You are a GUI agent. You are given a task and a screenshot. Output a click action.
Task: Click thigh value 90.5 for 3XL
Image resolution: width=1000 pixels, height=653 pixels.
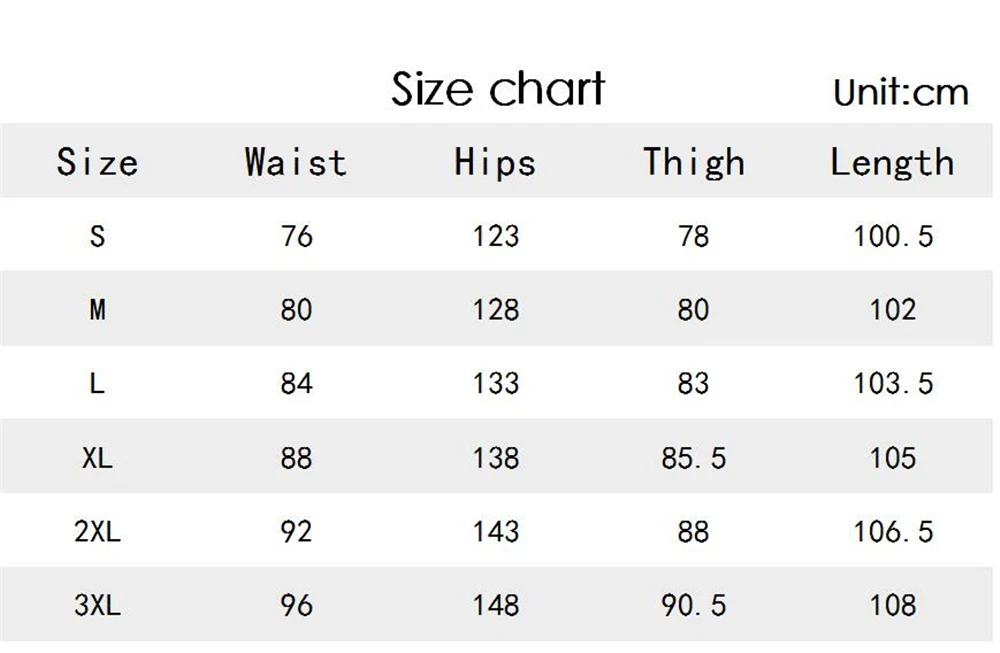[x=694, y=605]
